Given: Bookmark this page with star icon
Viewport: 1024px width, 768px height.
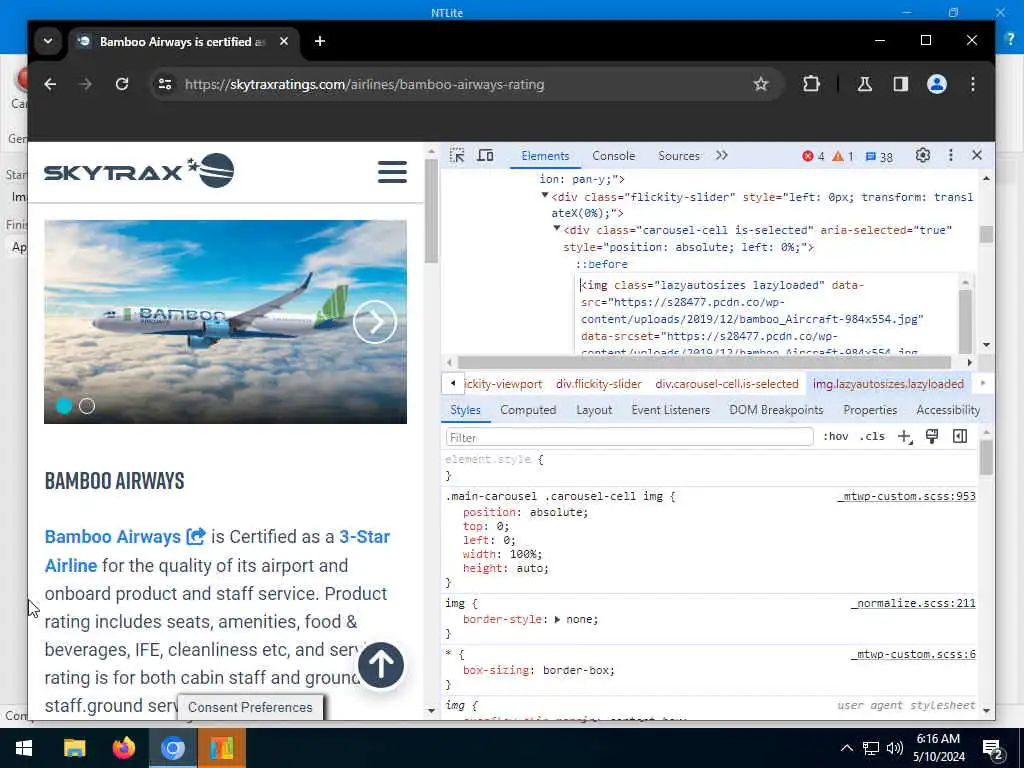Looking at the screenshot, I should click(760, 84).
